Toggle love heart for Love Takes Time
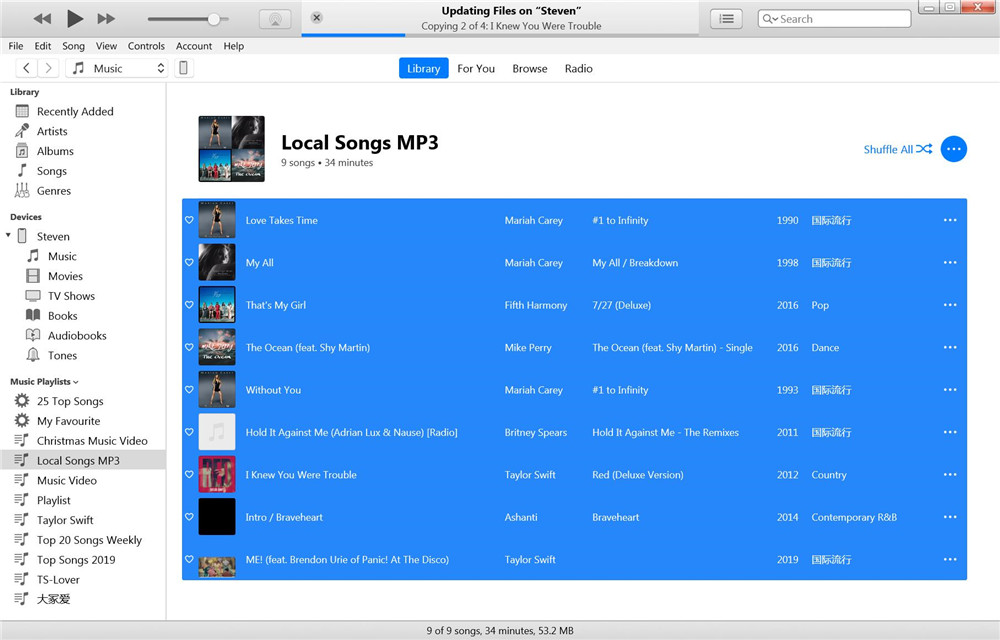Screen dimensions: 1000x640 (189, 219)
